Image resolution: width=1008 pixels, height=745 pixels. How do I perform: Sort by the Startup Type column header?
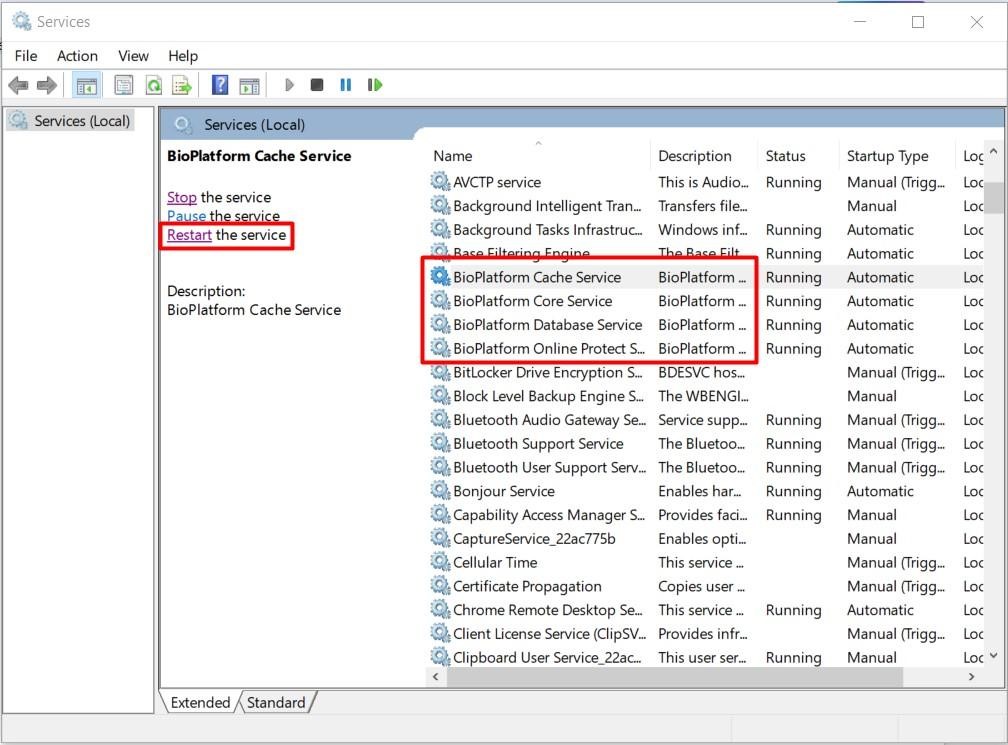click(x=897, y=156)
